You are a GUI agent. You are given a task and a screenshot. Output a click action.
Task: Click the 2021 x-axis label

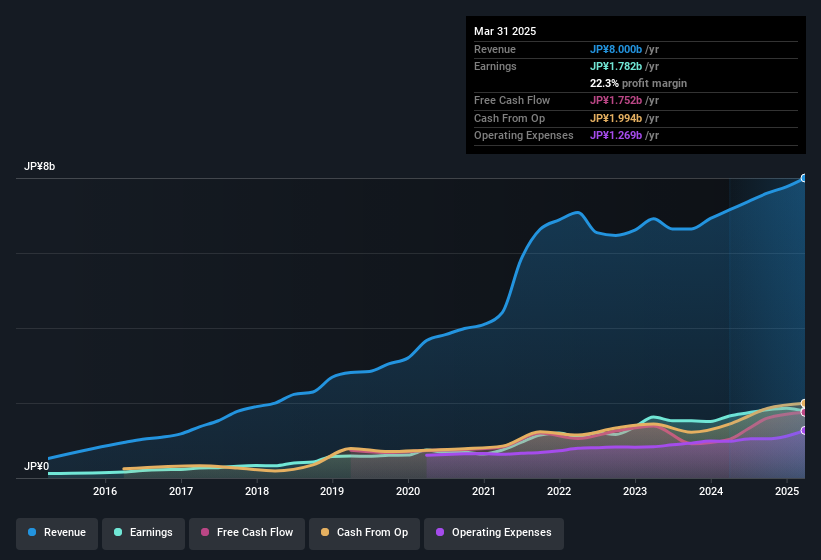pos(484,491)
